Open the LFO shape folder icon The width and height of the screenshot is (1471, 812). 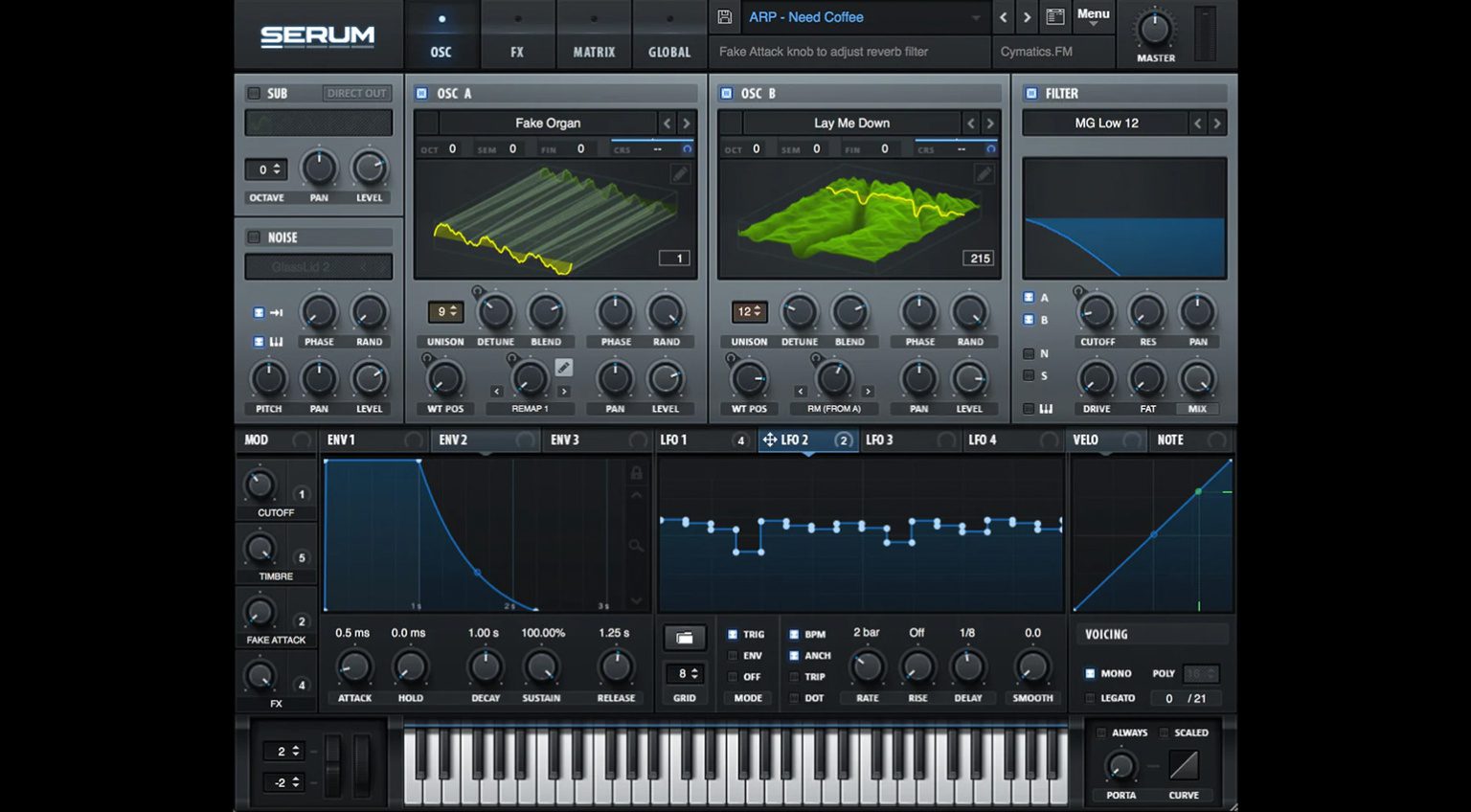tap(685, 637)
